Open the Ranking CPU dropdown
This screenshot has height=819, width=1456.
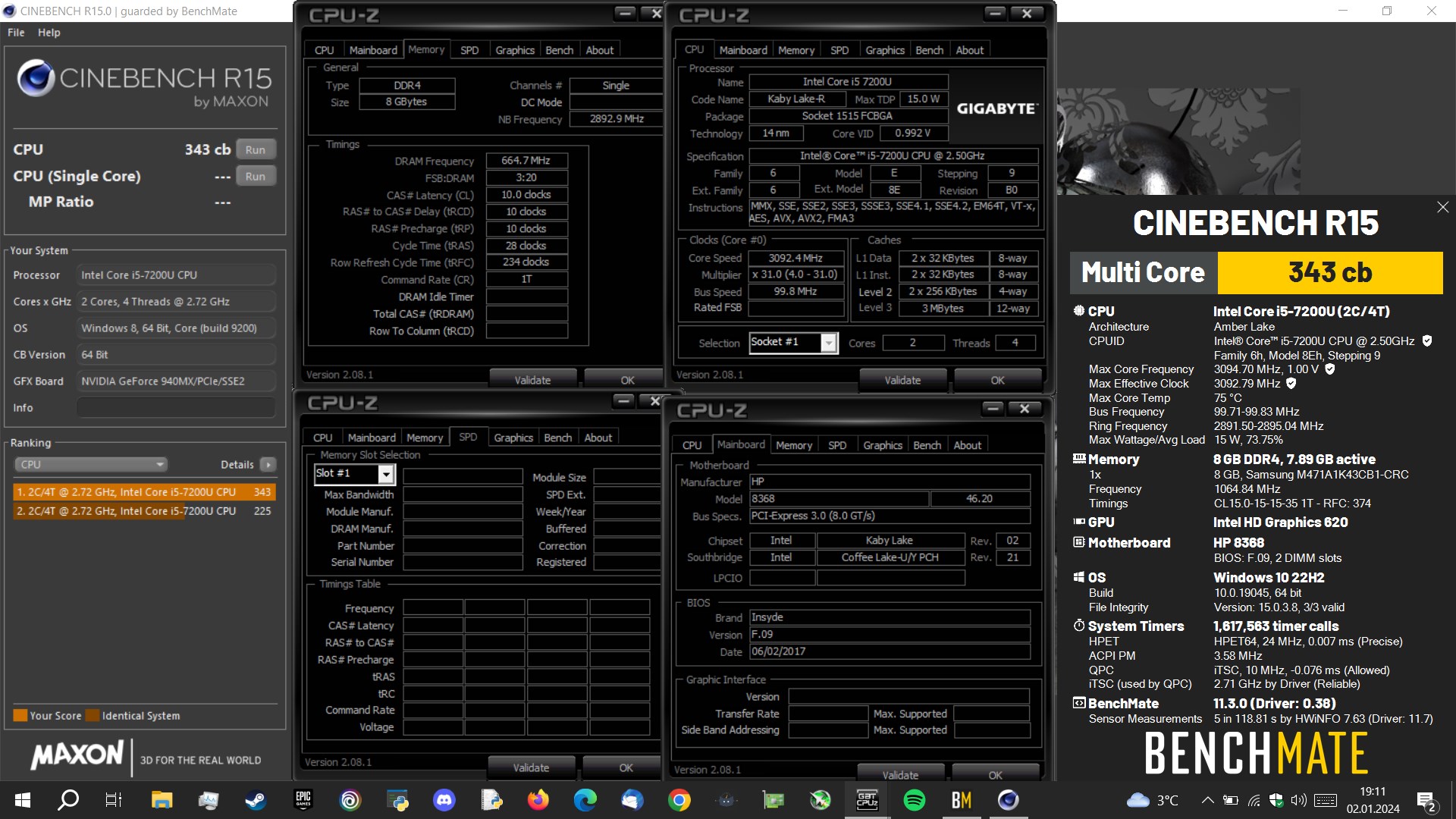point(90,464)
